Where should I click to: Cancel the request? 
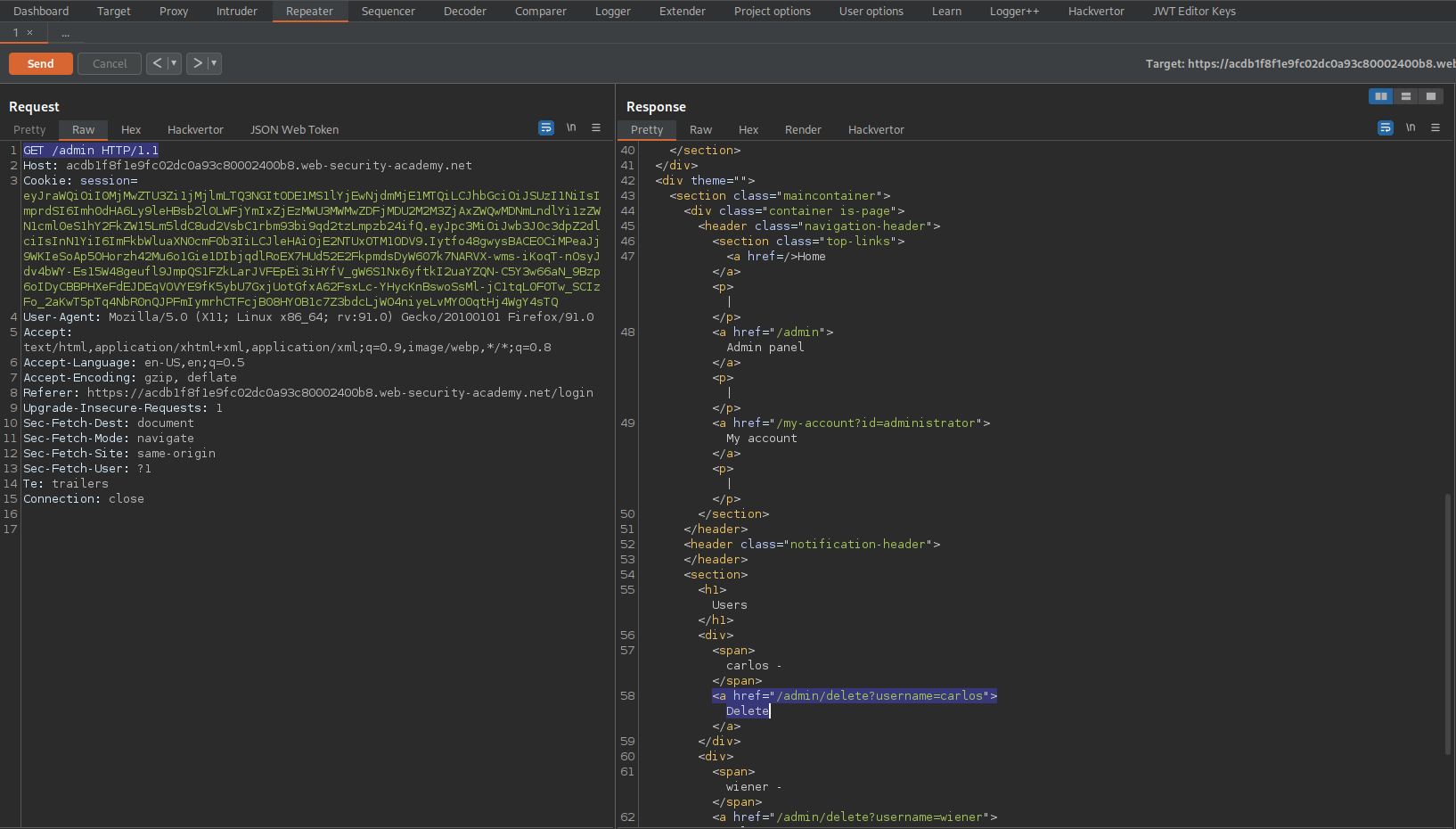point(110,63)
